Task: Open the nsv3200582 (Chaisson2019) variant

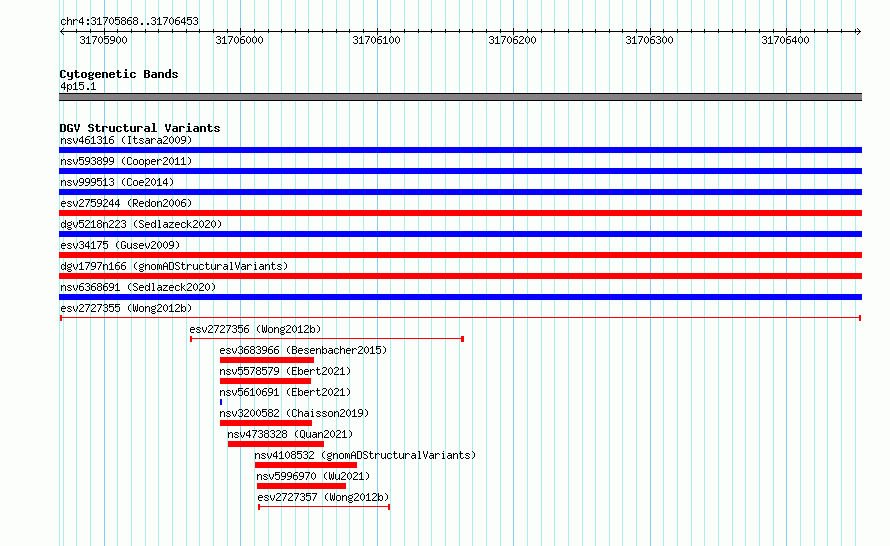Action: [294, 413]
